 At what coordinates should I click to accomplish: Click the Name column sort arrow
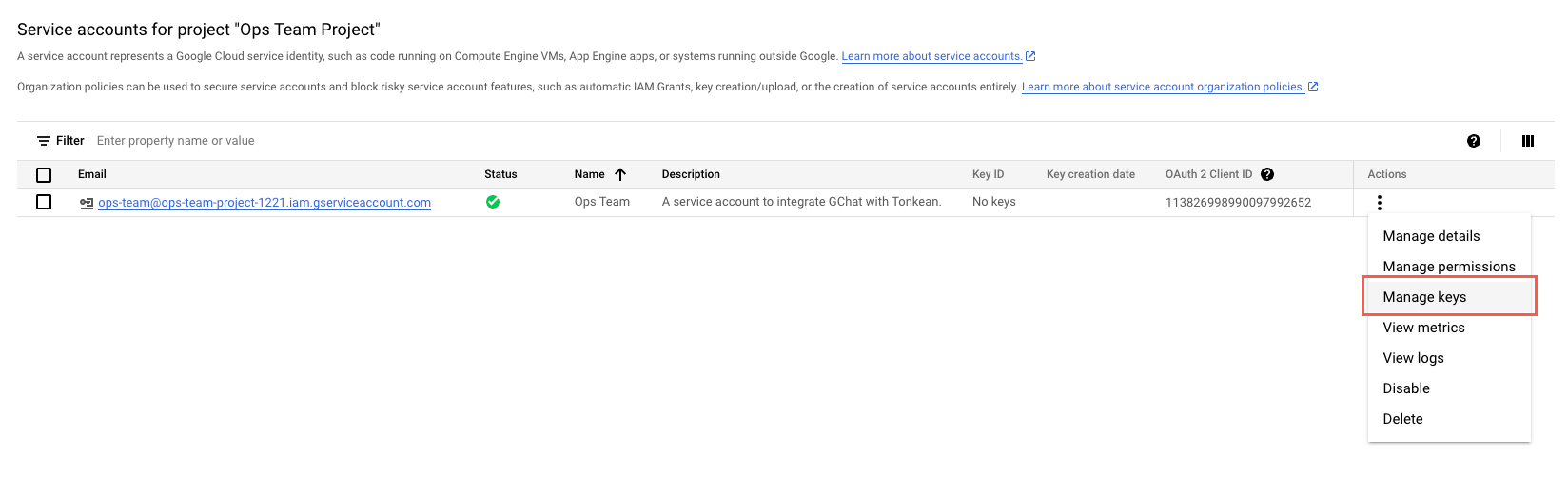[x=620, y=174]
